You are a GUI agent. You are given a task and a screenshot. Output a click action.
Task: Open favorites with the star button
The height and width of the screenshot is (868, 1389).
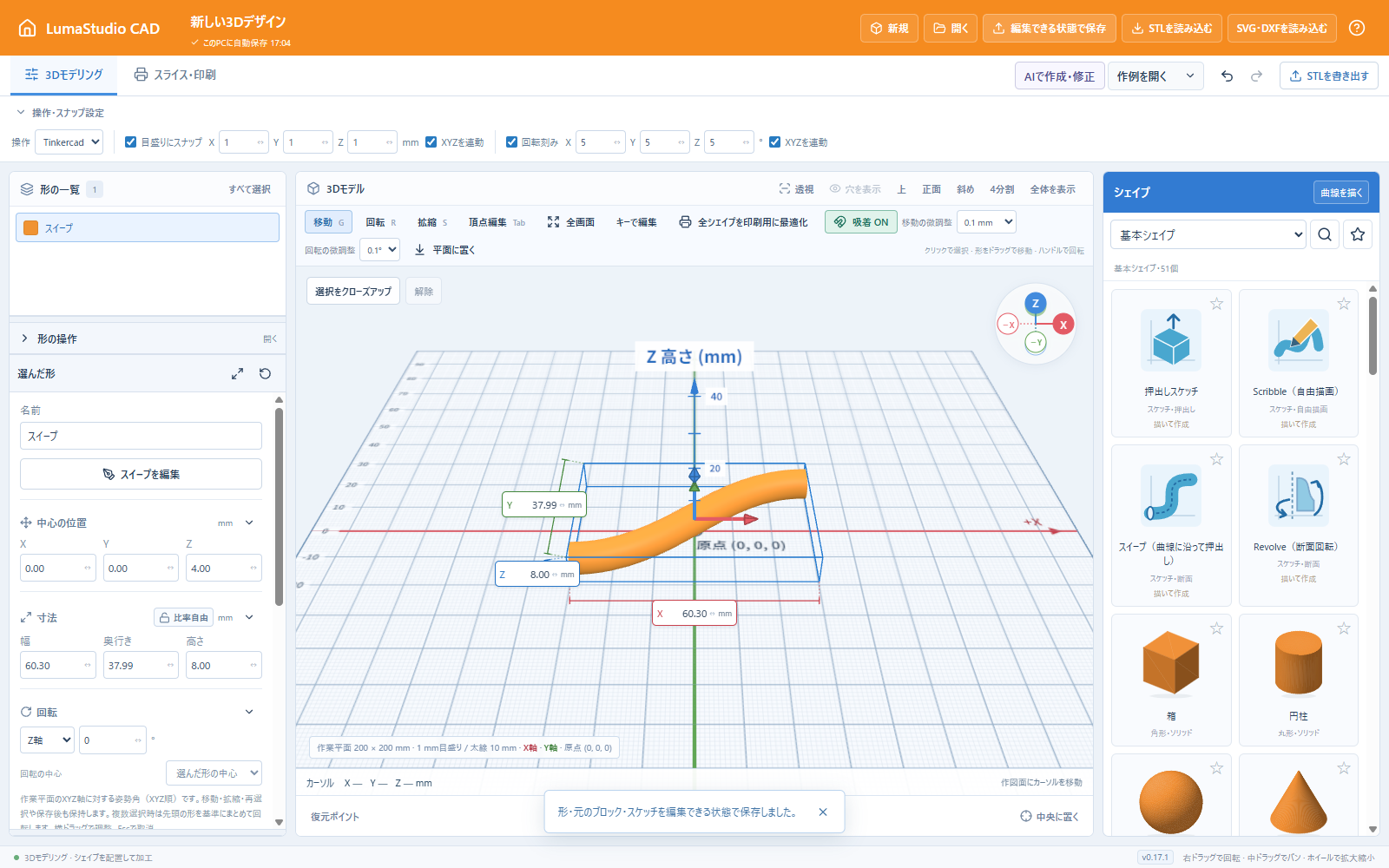[x=1358, y=234]
